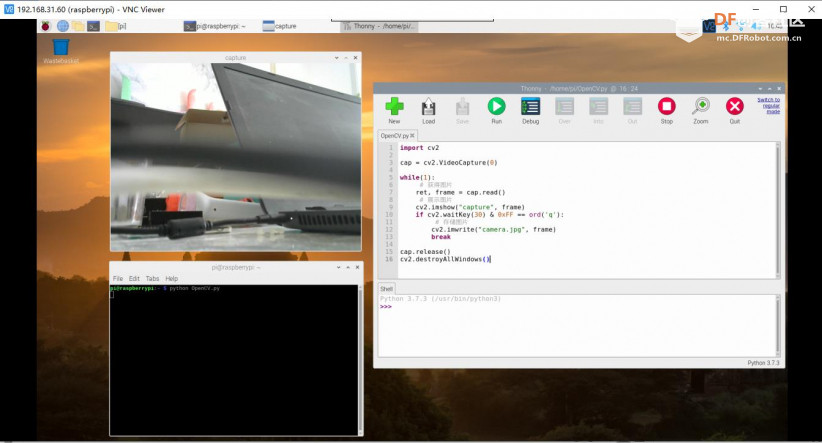822x443 pixels.
Task: Click inside the black terminal area
Action: (234, 362)
